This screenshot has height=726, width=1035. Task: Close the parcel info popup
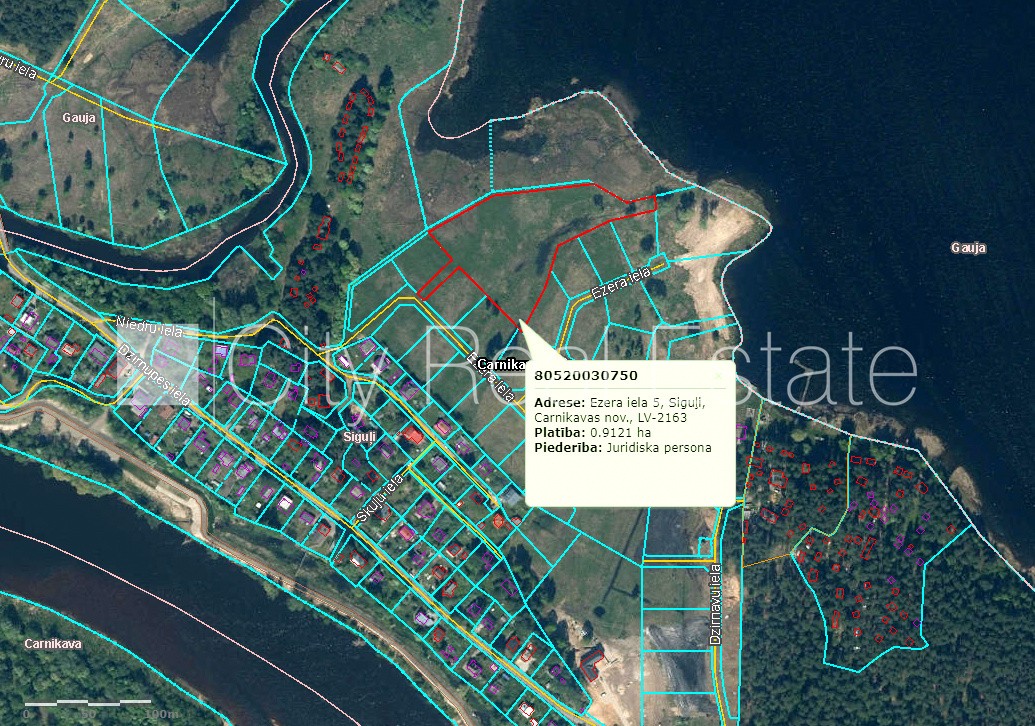tap(718, 375)
